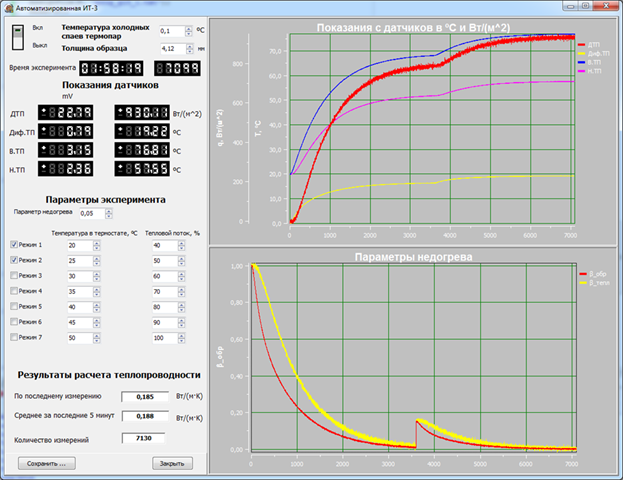Click the Результаты расчета теплопроводности heading
623x480 pixels.
109,375
